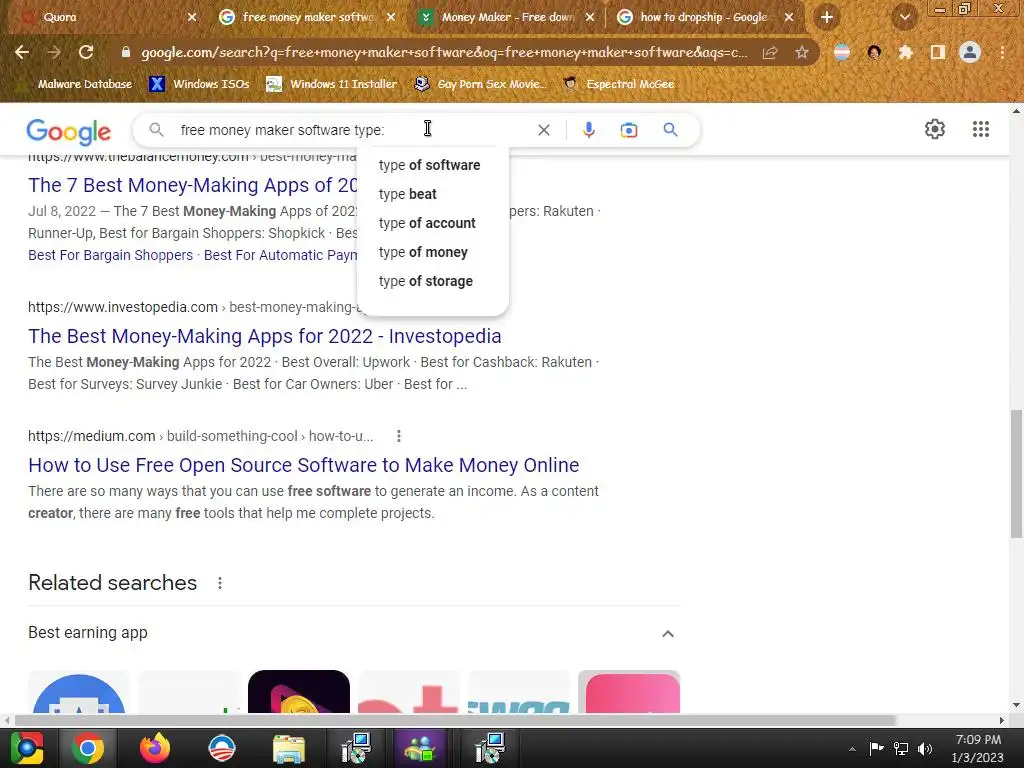Screen dimensions: 1024x768
Task: Click the scroll-down arrow of vertical scrollbar
Action: click(1016, 705)
